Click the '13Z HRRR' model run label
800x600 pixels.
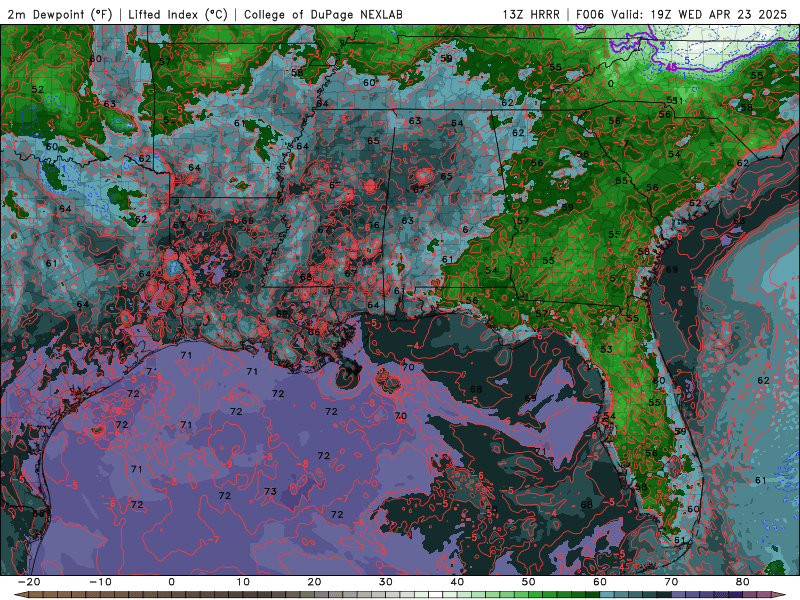531,14
